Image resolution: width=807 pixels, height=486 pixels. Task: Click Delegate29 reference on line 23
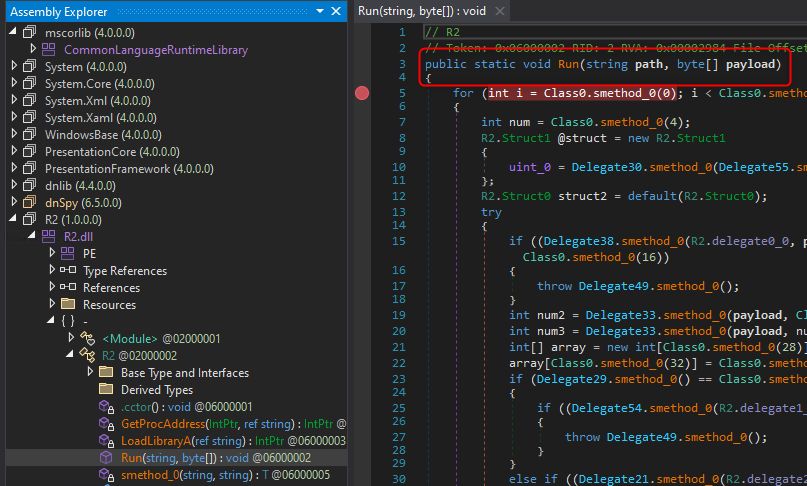(571, 379)
